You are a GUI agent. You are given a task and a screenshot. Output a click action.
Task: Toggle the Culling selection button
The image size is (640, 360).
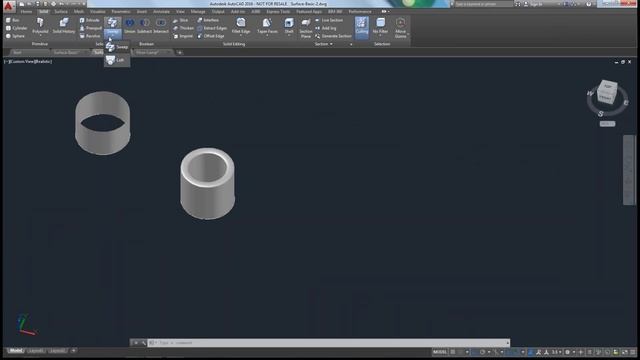coord(362,27)
